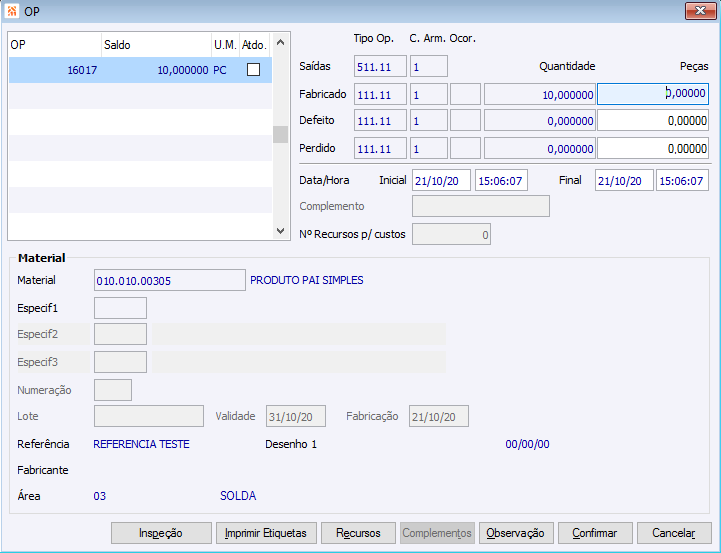Click the Lote field
Screen dimensions: 721x553
[149, 416]
